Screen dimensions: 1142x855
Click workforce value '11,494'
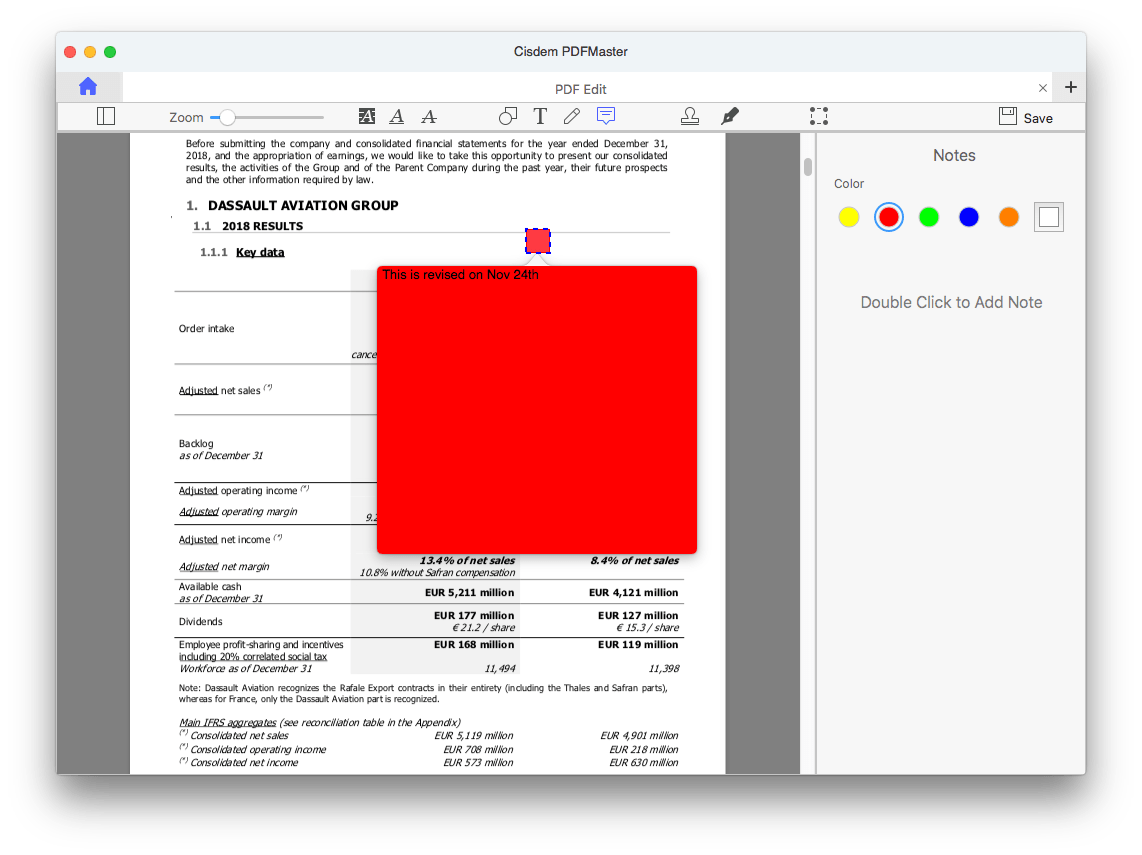tap(500, 668)
